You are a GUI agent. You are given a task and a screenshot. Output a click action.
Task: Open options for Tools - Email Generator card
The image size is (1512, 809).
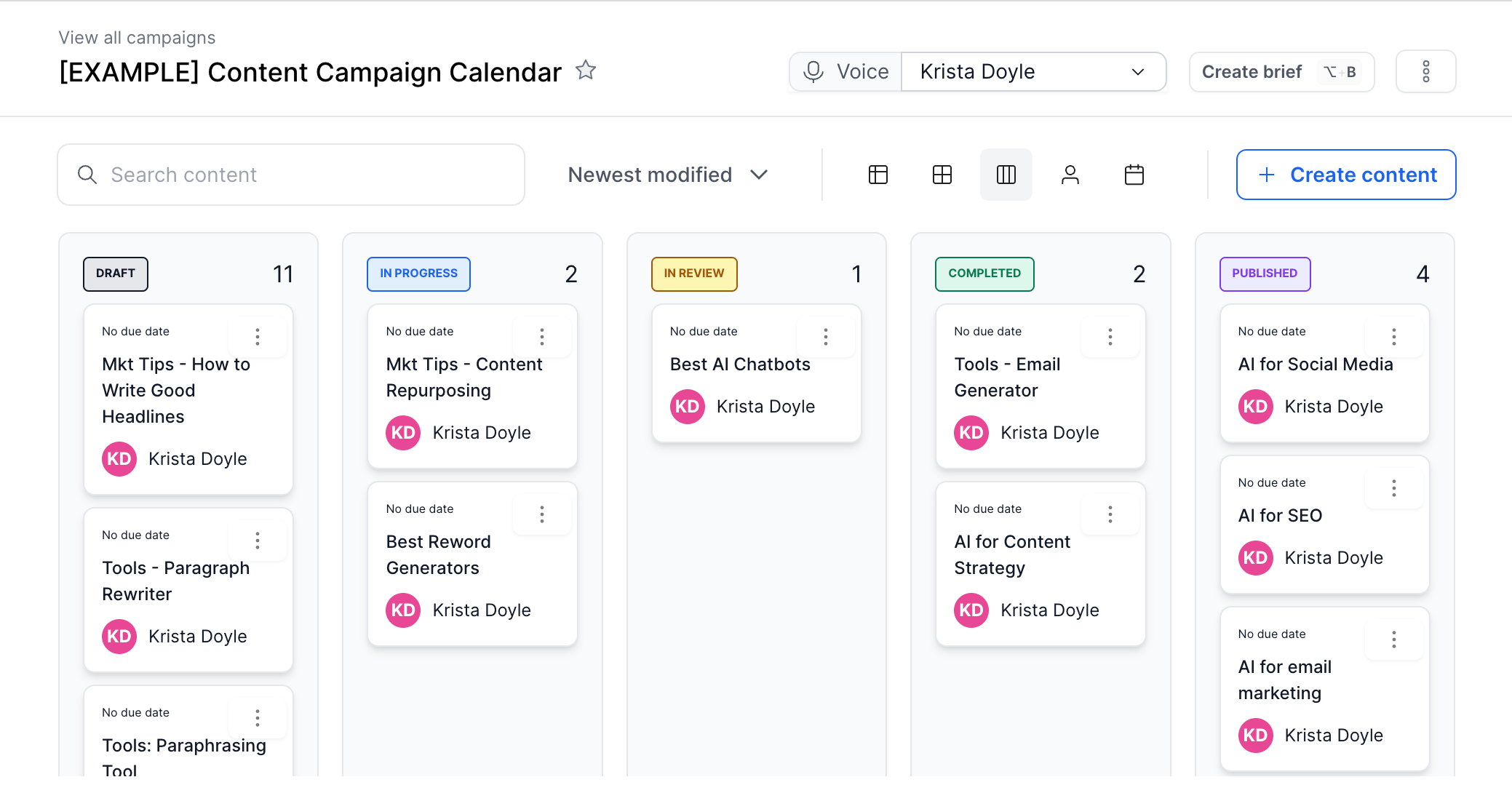(x=1110, y=336)
